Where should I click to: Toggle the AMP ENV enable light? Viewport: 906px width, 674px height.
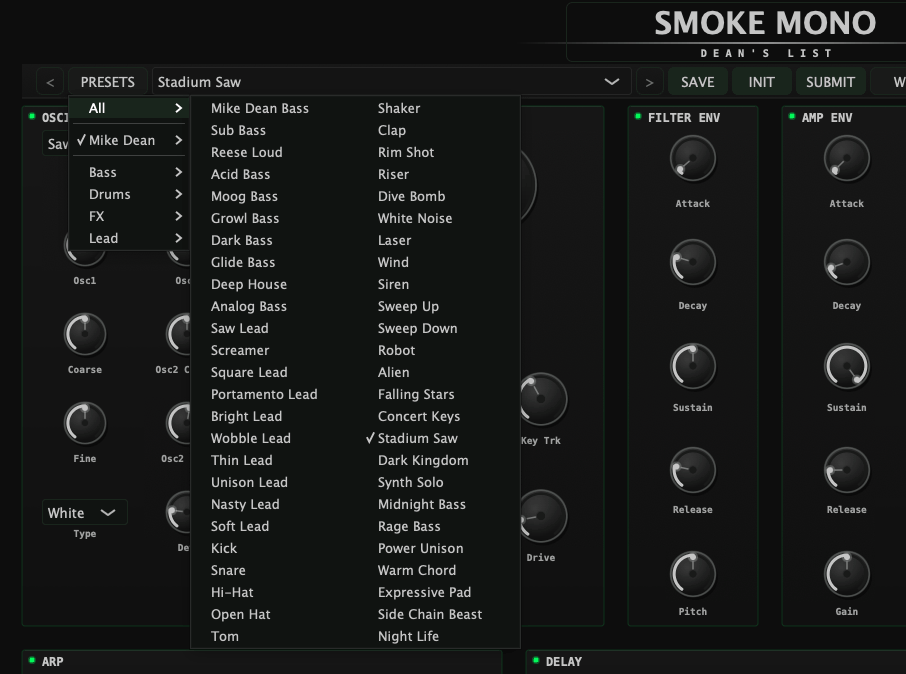(x=791, y=117)
